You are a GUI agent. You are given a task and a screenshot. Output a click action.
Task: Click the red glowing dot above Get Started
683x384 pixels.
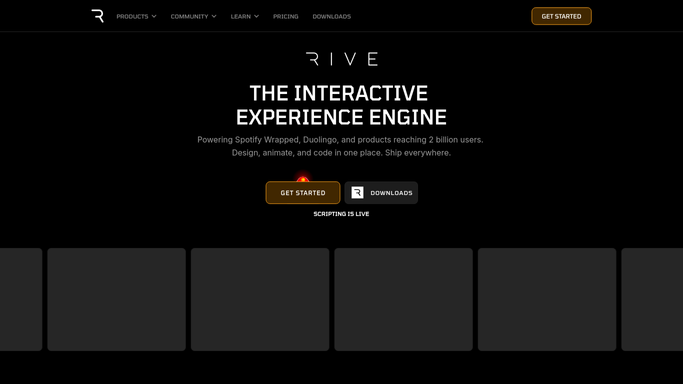click(x=303, y=179)
